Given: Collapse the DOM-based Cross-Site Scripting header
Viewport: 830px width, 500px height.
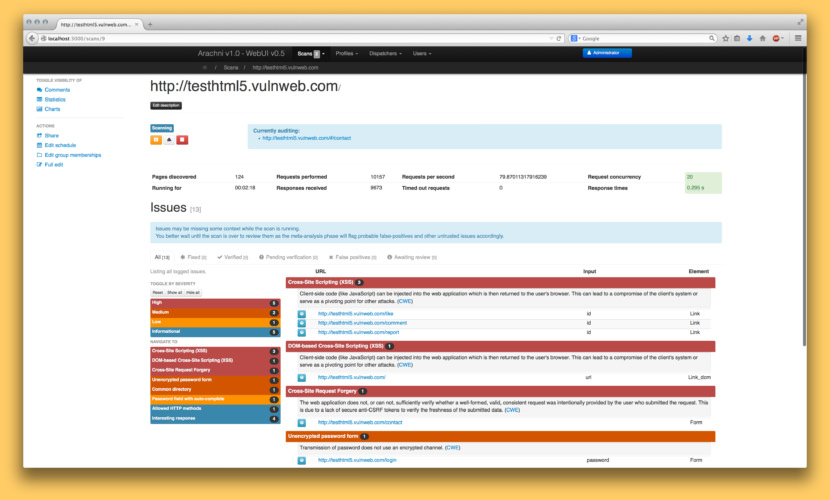Looking at the screenshot, I should click(500, 346).
